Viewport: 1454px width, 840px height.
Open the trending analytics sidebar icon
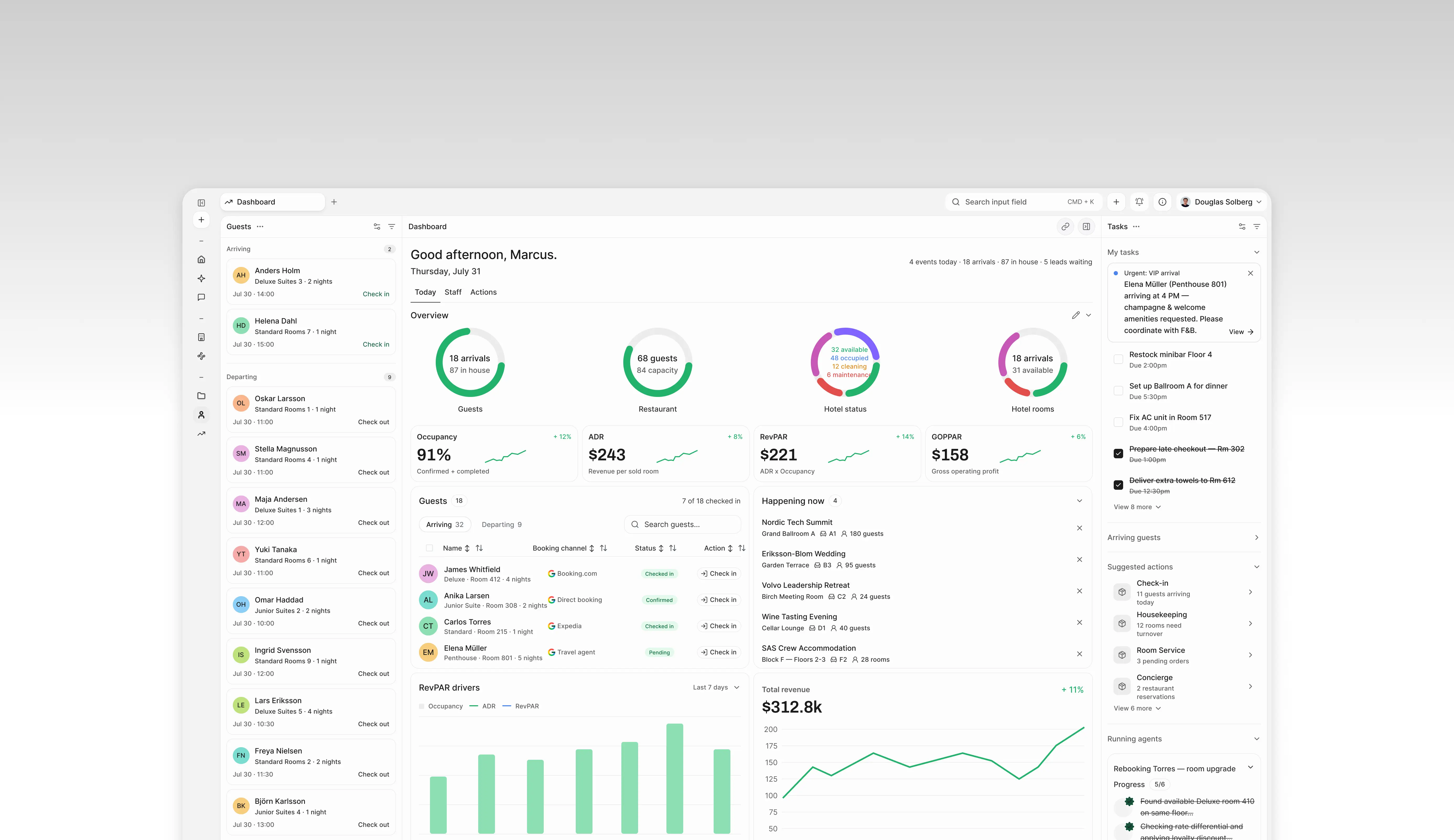click(x=201, y=434)
